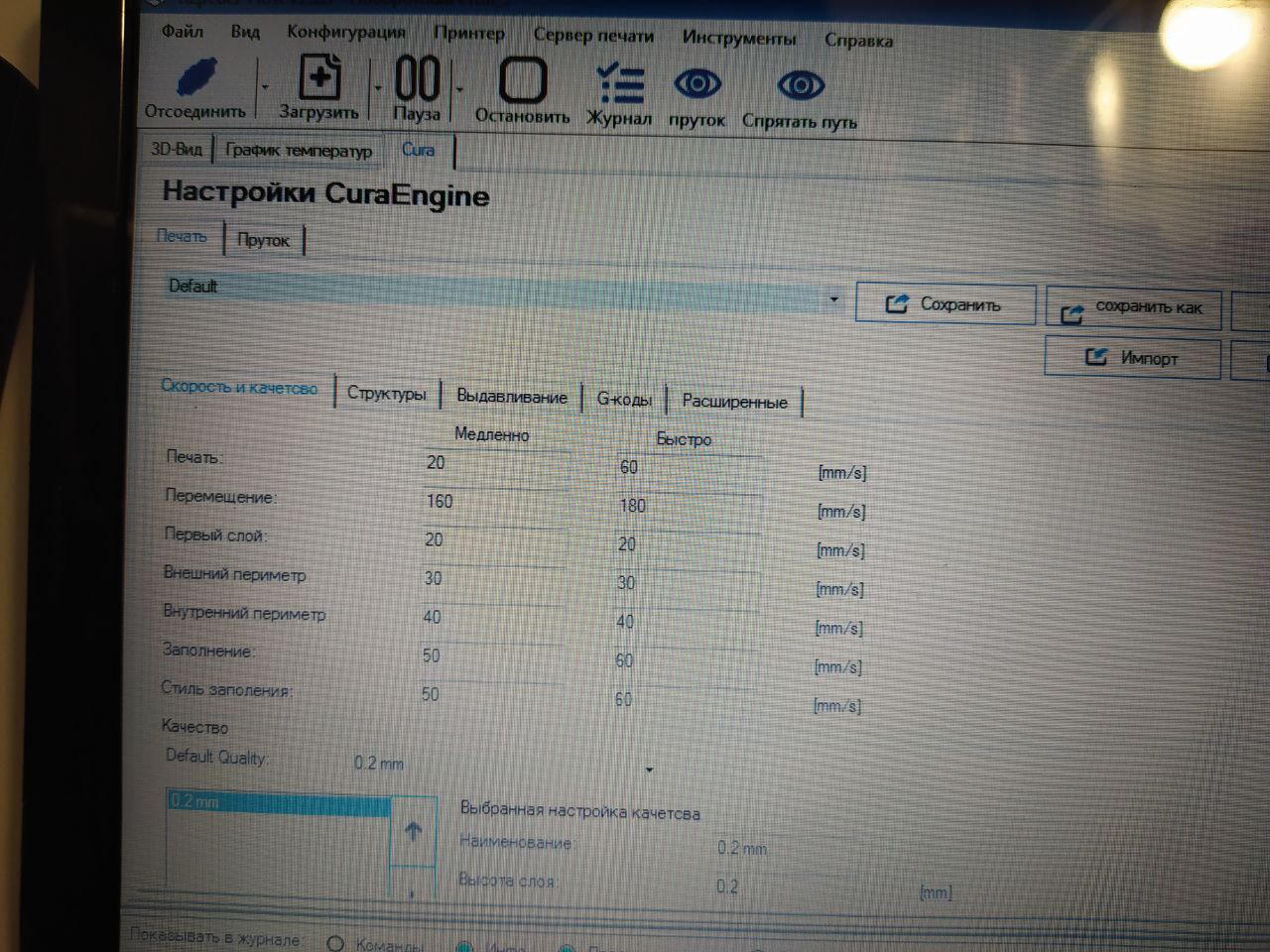Toggle the Спрятать путь eye icon

[x=800, y=86]
